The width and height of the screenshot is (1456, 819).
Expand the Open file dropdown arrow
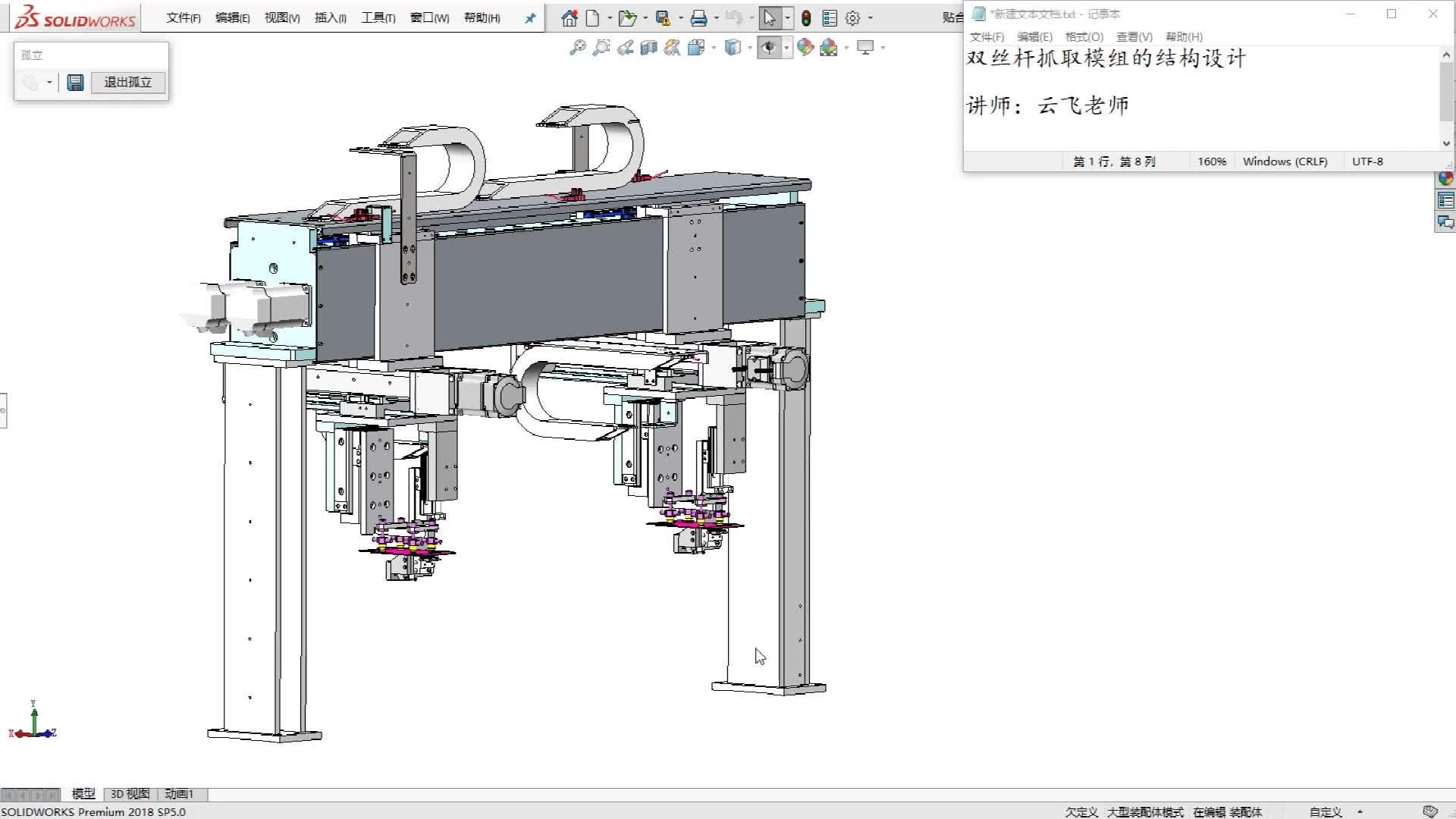pos(645,18)
